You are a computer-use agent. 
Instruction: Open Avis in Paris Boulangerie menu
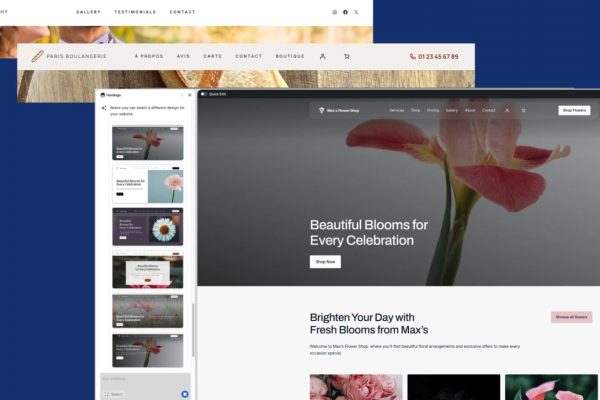coord(183,56)
